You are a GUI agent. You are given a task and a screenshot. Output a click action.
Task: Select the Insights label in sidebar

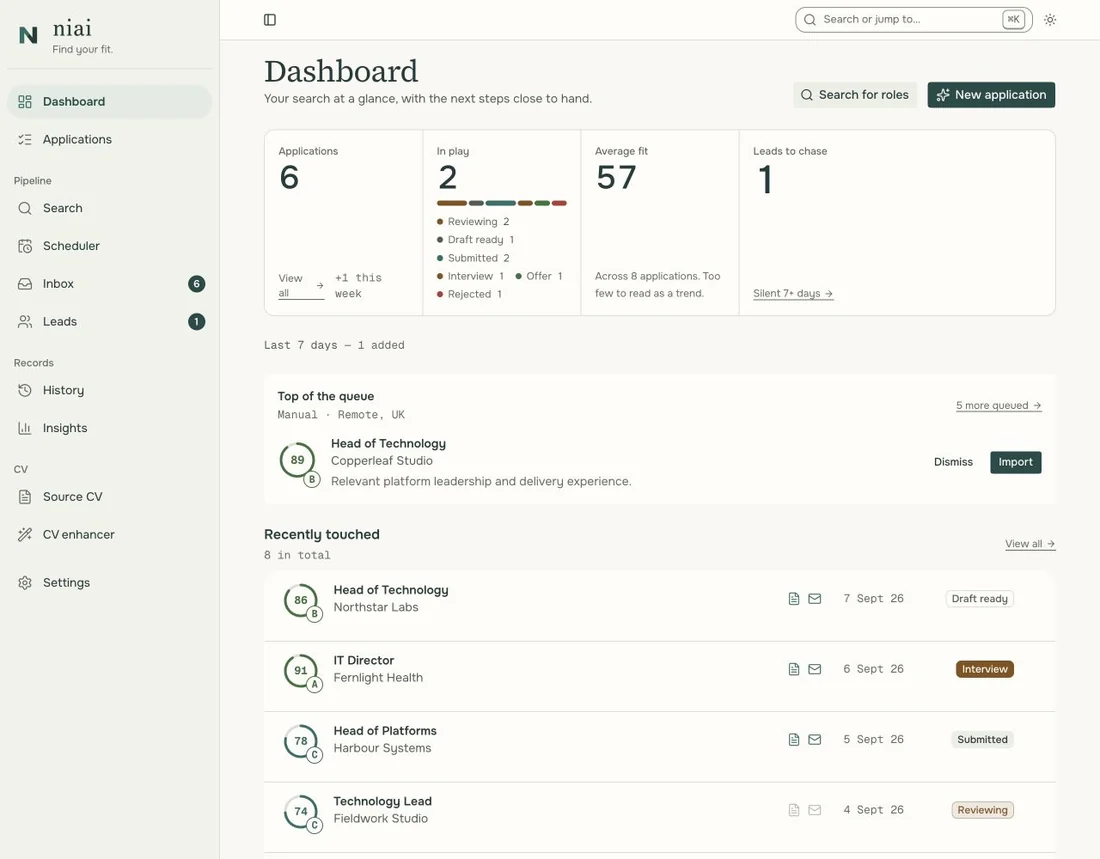[x=65, y=428]
